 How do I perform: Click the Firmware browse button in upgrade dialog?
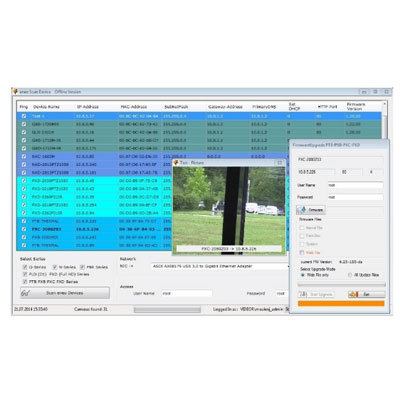coord(311,210)
